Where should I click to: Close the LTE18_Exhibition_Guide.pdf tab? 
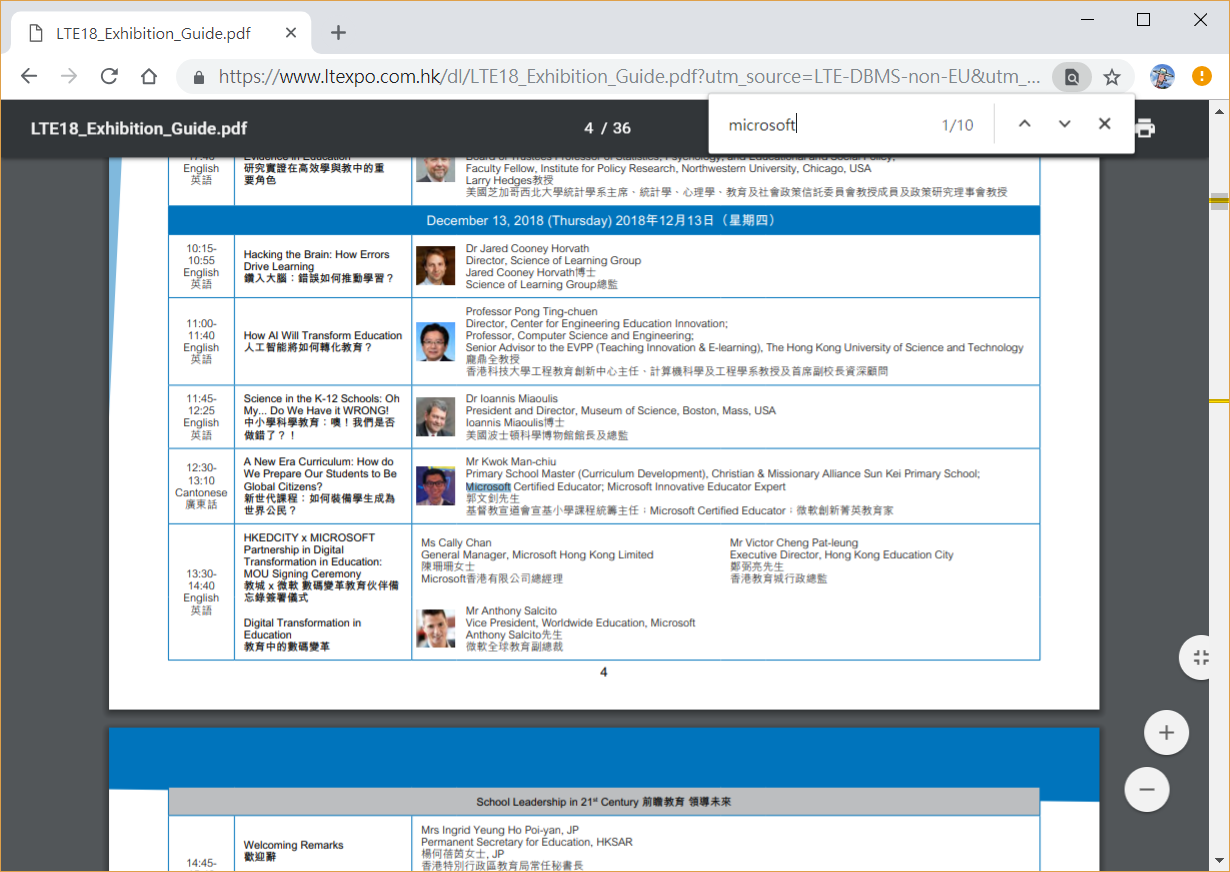click(x=291, y=33)
